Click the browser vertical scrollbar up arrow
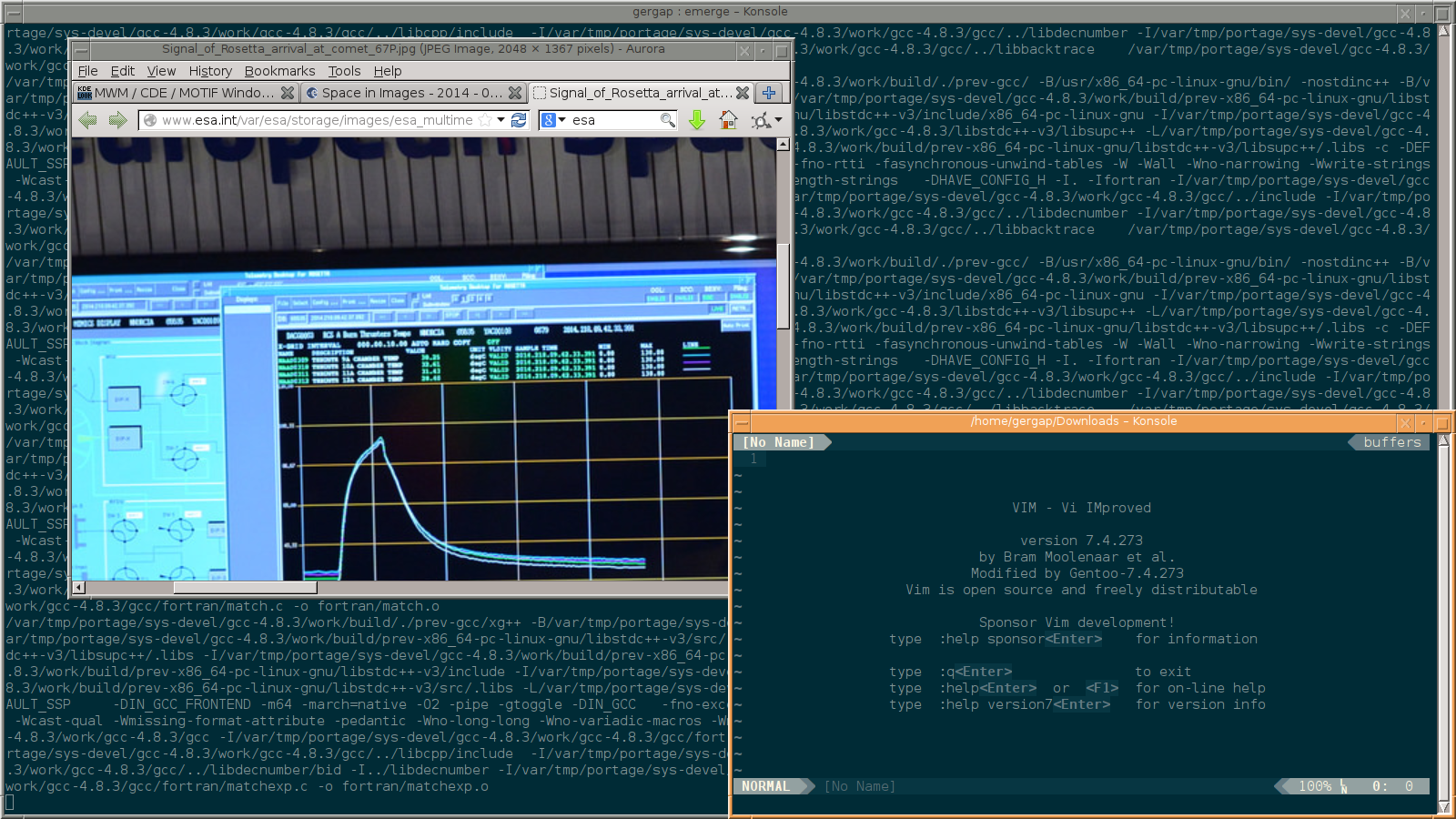This screenshot has width=1456, height=819. click(783, 145)
